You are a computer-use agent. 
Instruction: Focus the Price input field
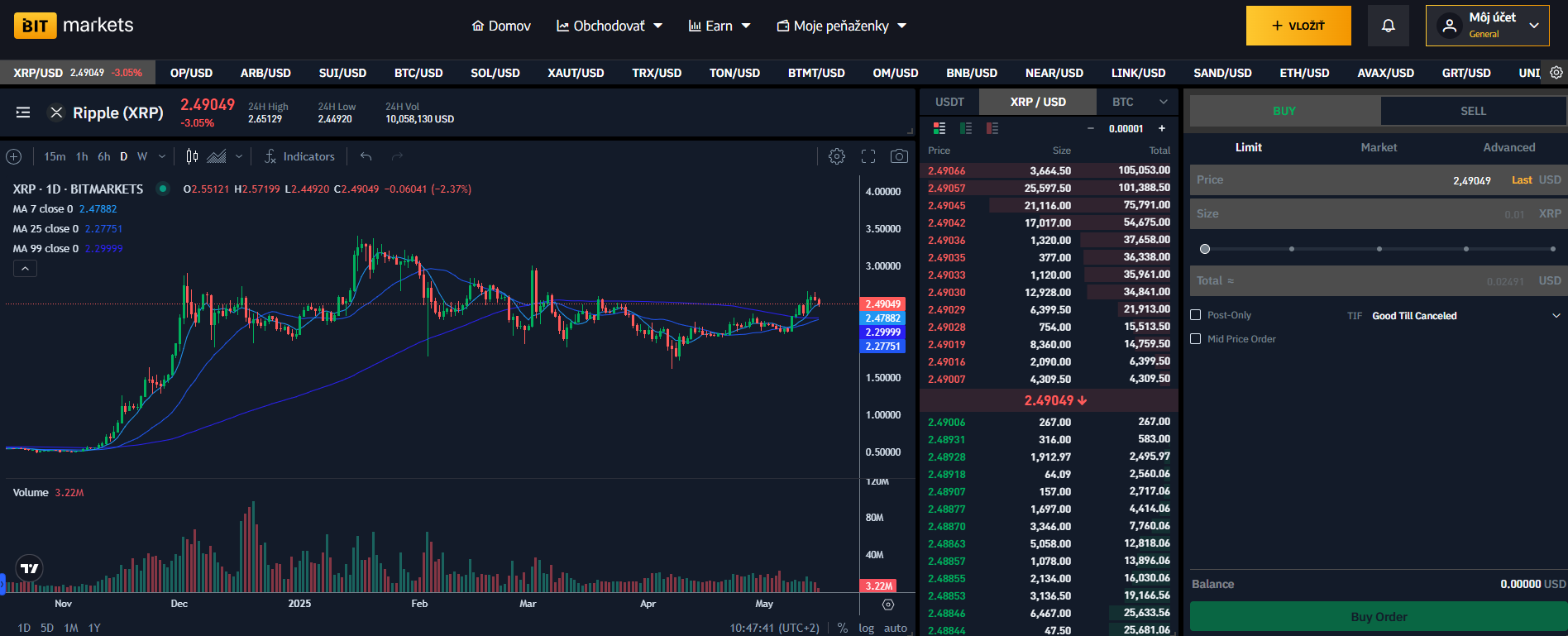(x=1379, y=179)
